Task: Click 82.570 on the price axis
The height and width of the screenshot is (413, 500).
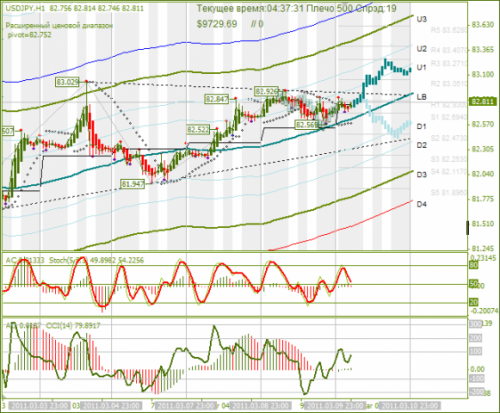Action: [483, 124]
